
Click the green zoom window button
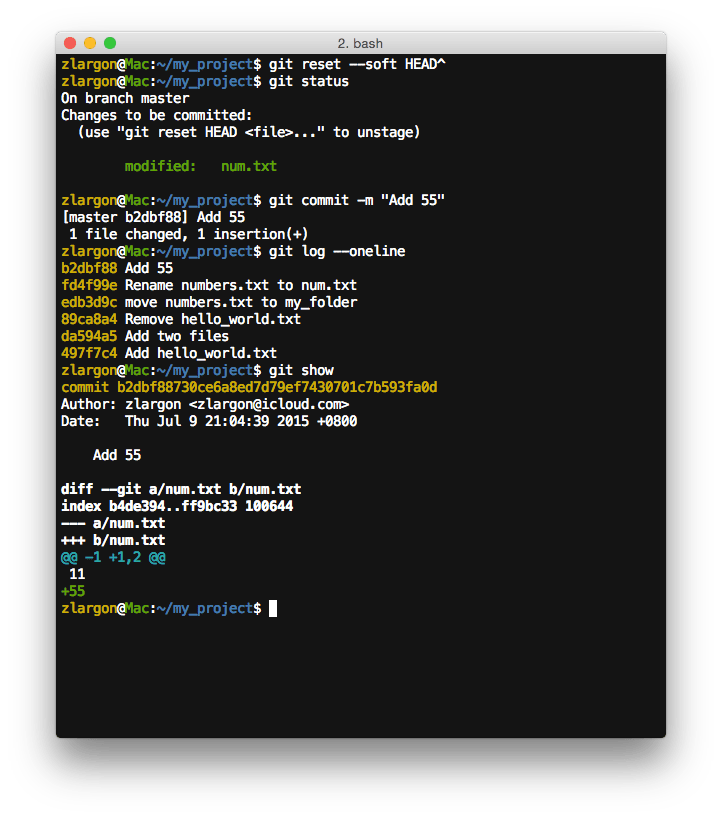pyautogui.click(x=110, y=43)
